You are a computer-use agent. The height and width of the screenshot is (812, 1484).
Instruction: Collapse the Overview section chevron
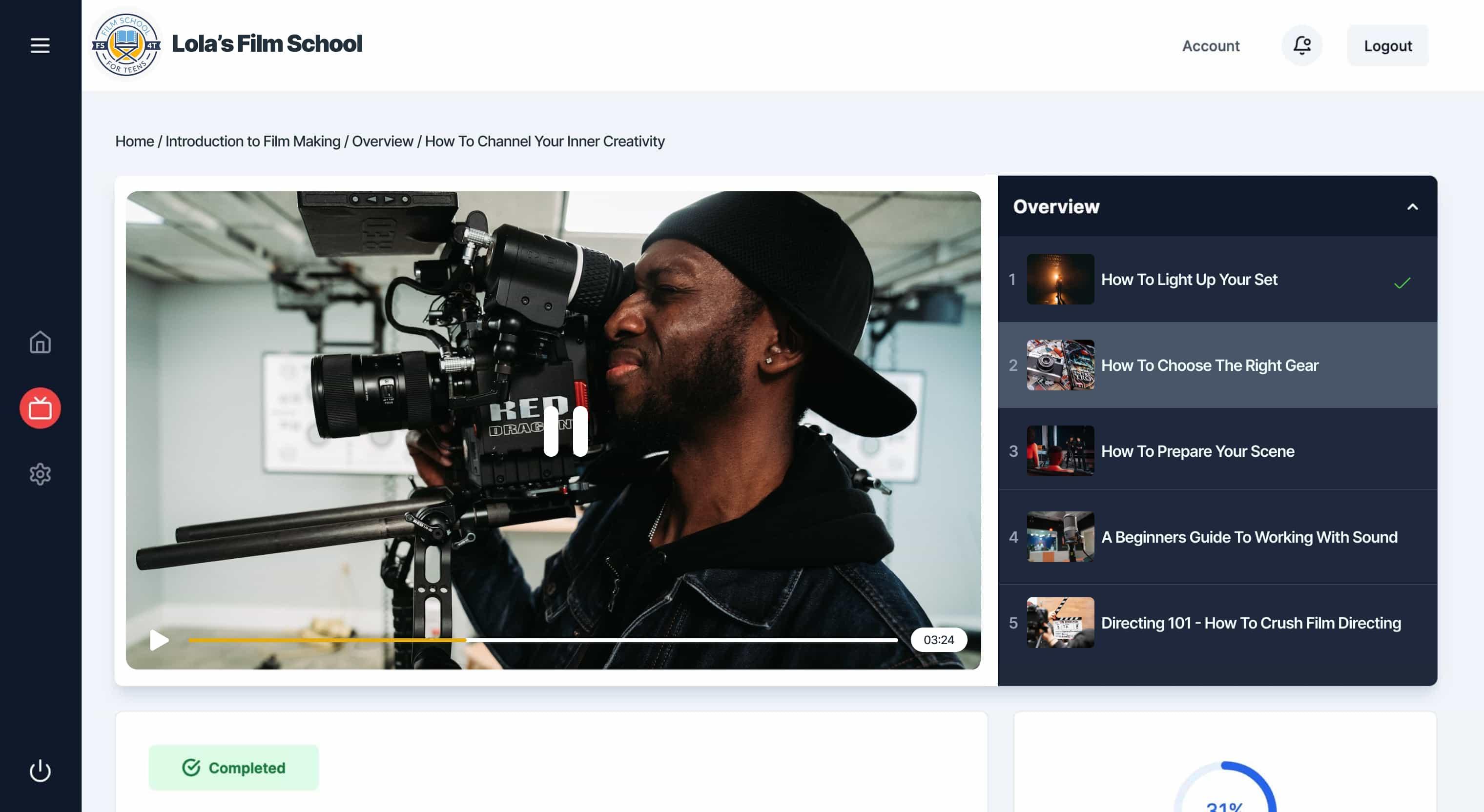1412,207
